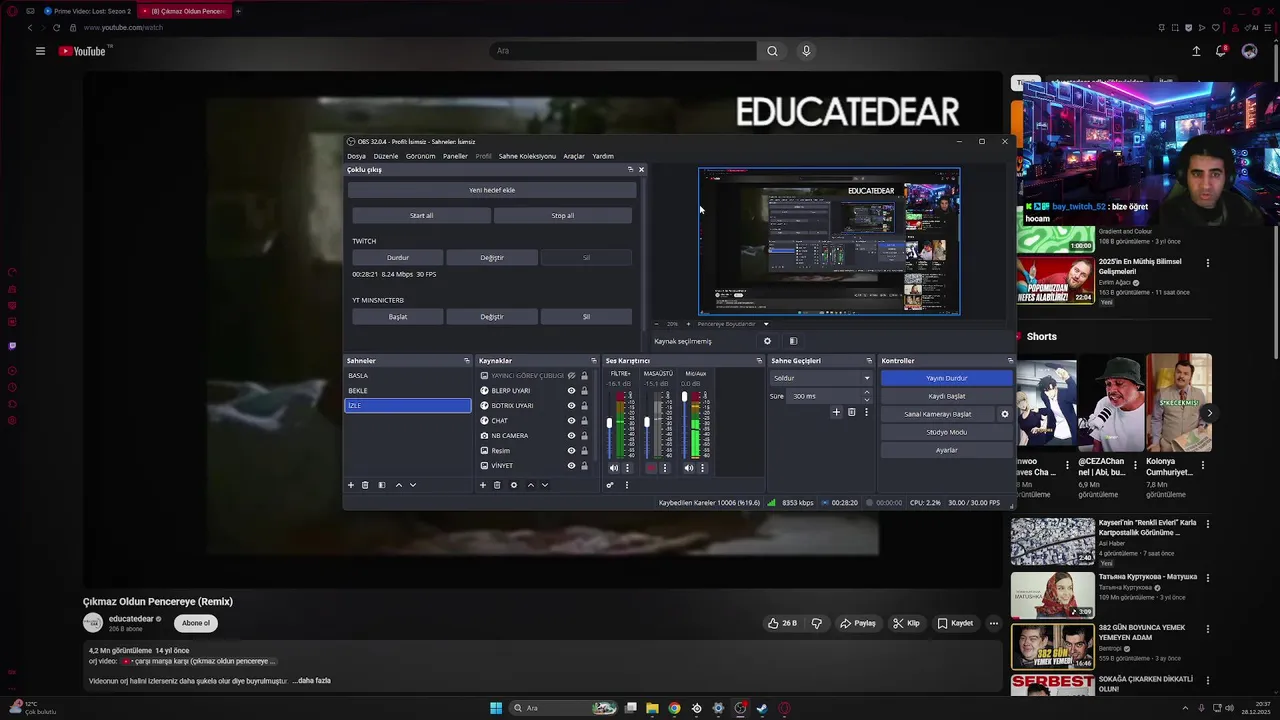Add a scene transition with plus icon
The height and width of the screenshot is (720, 1280).
[837, 412]
